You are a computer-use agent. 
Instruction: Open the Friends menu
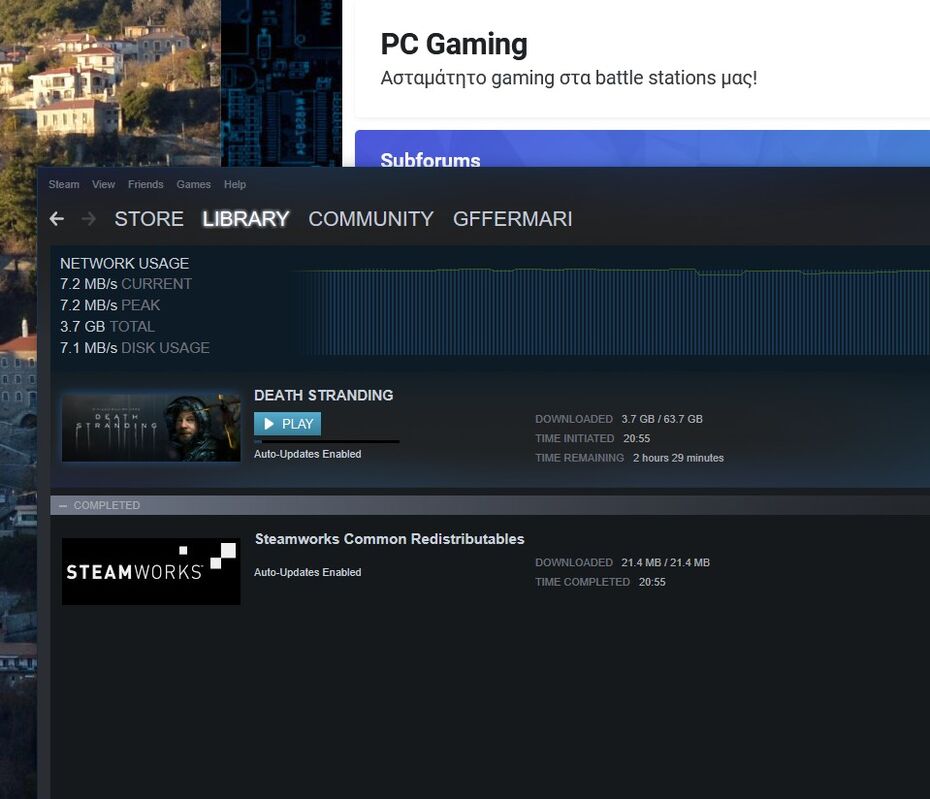point(145,184)
